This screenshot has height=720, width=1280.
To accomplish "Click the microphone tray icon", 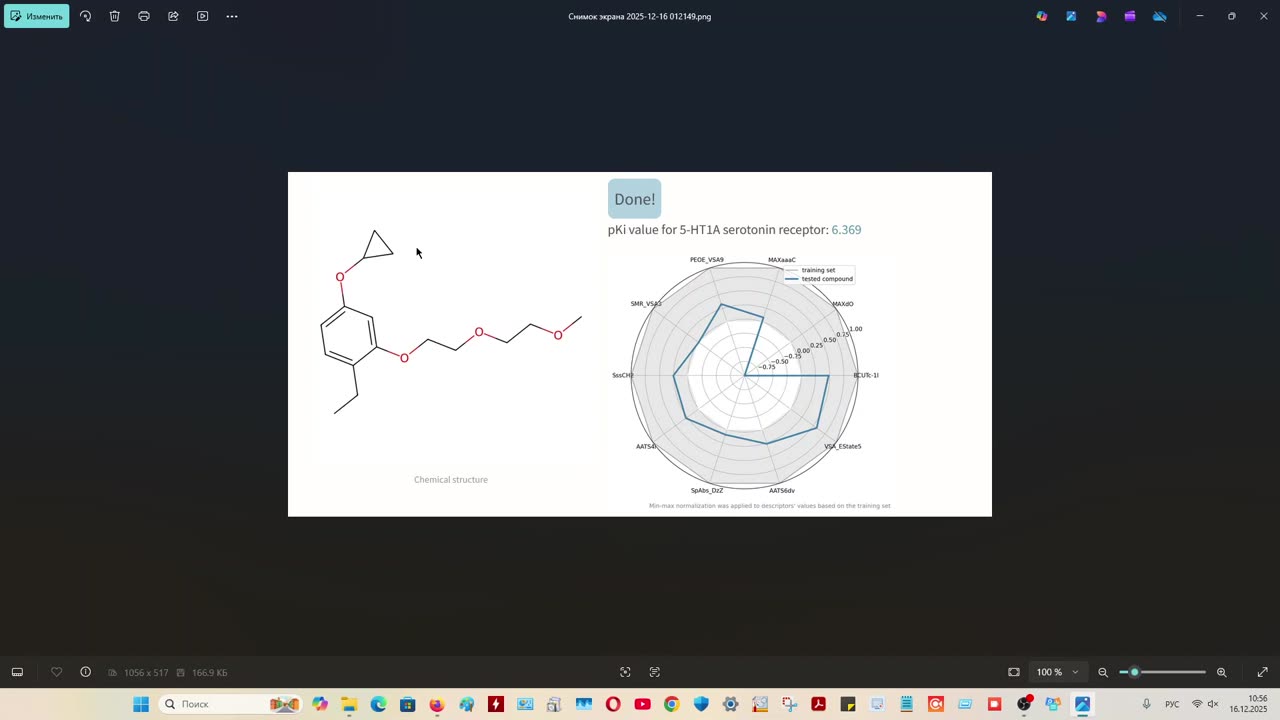I will pyautogui.click(x=1146, y=704).
